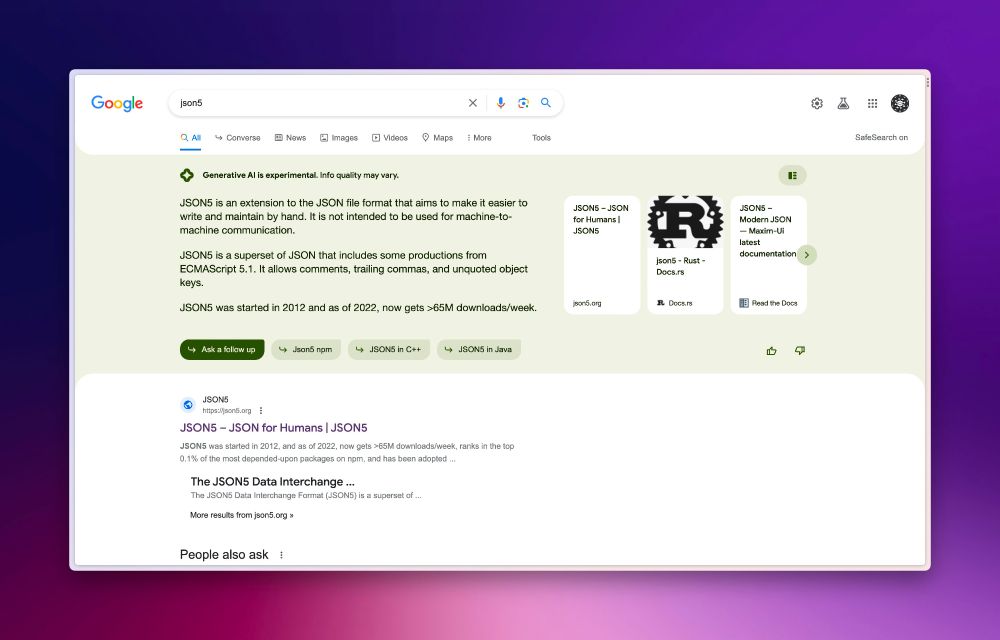Select the JSON5 in Java suggestion chip

pos(479,349)
